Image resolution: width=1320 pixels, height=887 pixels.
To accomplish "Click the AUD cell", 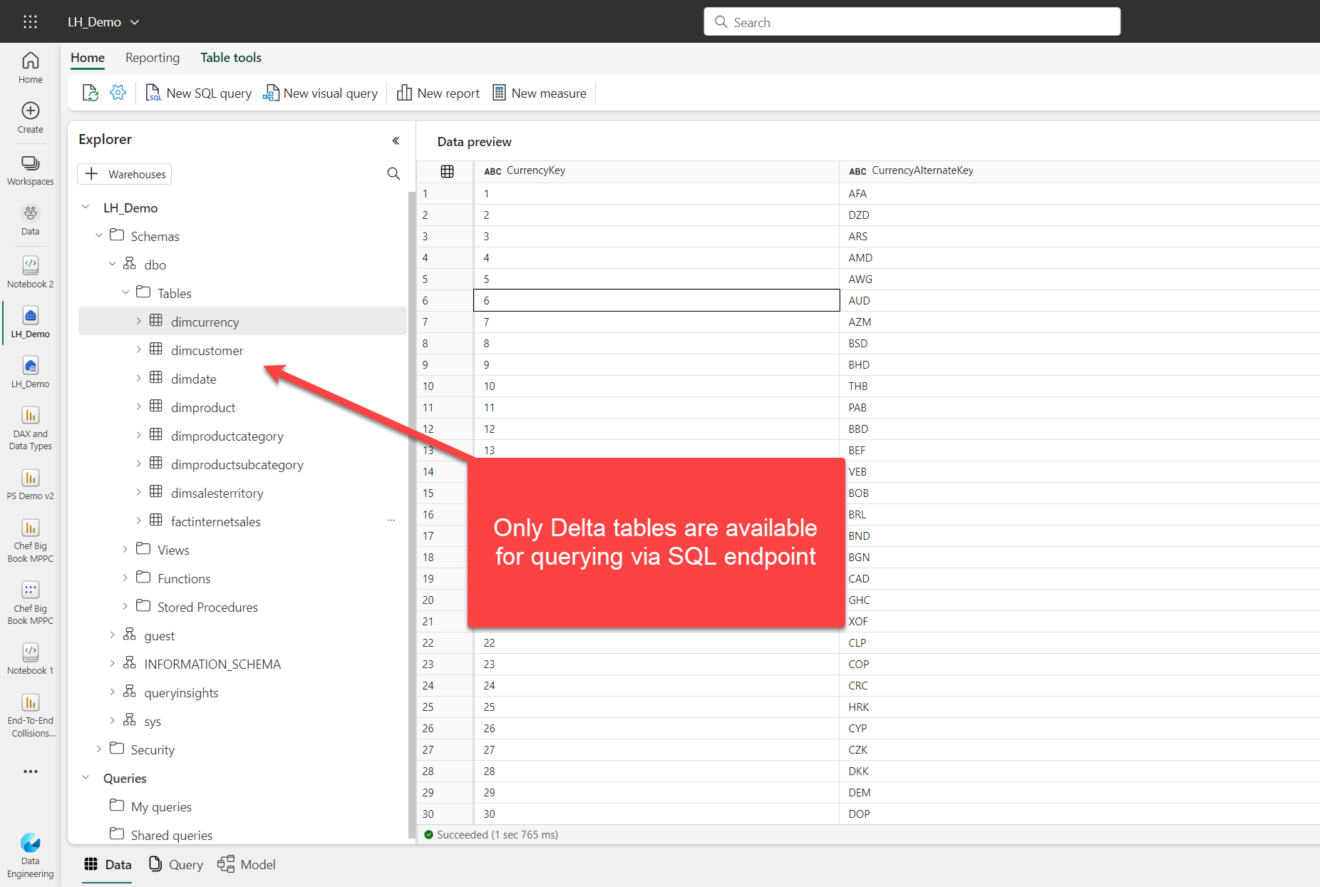I will (x=1079, y=300).
